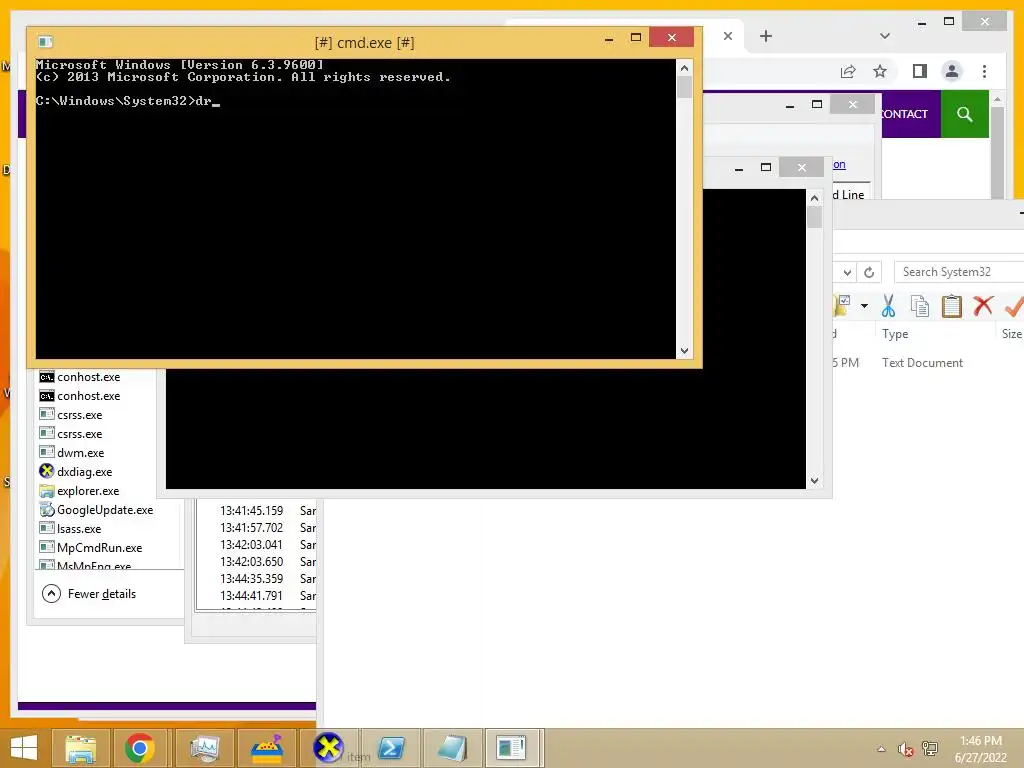Open a new tab in Chrome
Viewport: 1024px width, 768px height.
(x=766, y=37)
